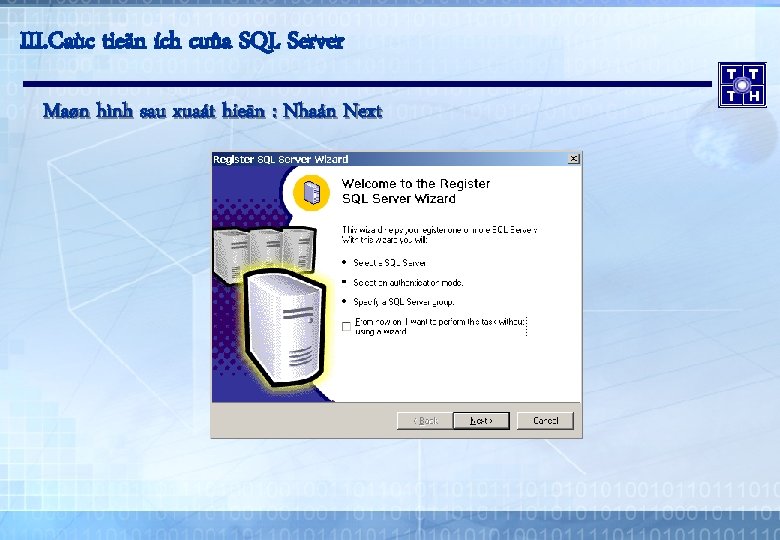The width and height of the screenshot is (780, 540).
Task: Click the yellow server icon beside Welcome heading
Action: (x=311, y=192)
